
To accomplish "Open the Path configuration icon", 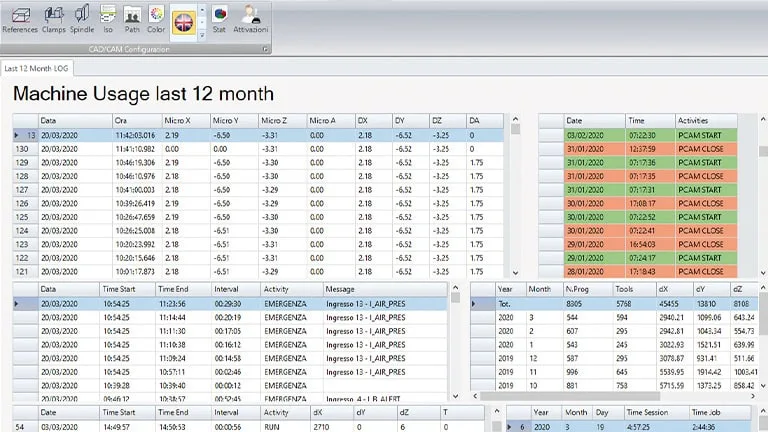I will [132, 20].
